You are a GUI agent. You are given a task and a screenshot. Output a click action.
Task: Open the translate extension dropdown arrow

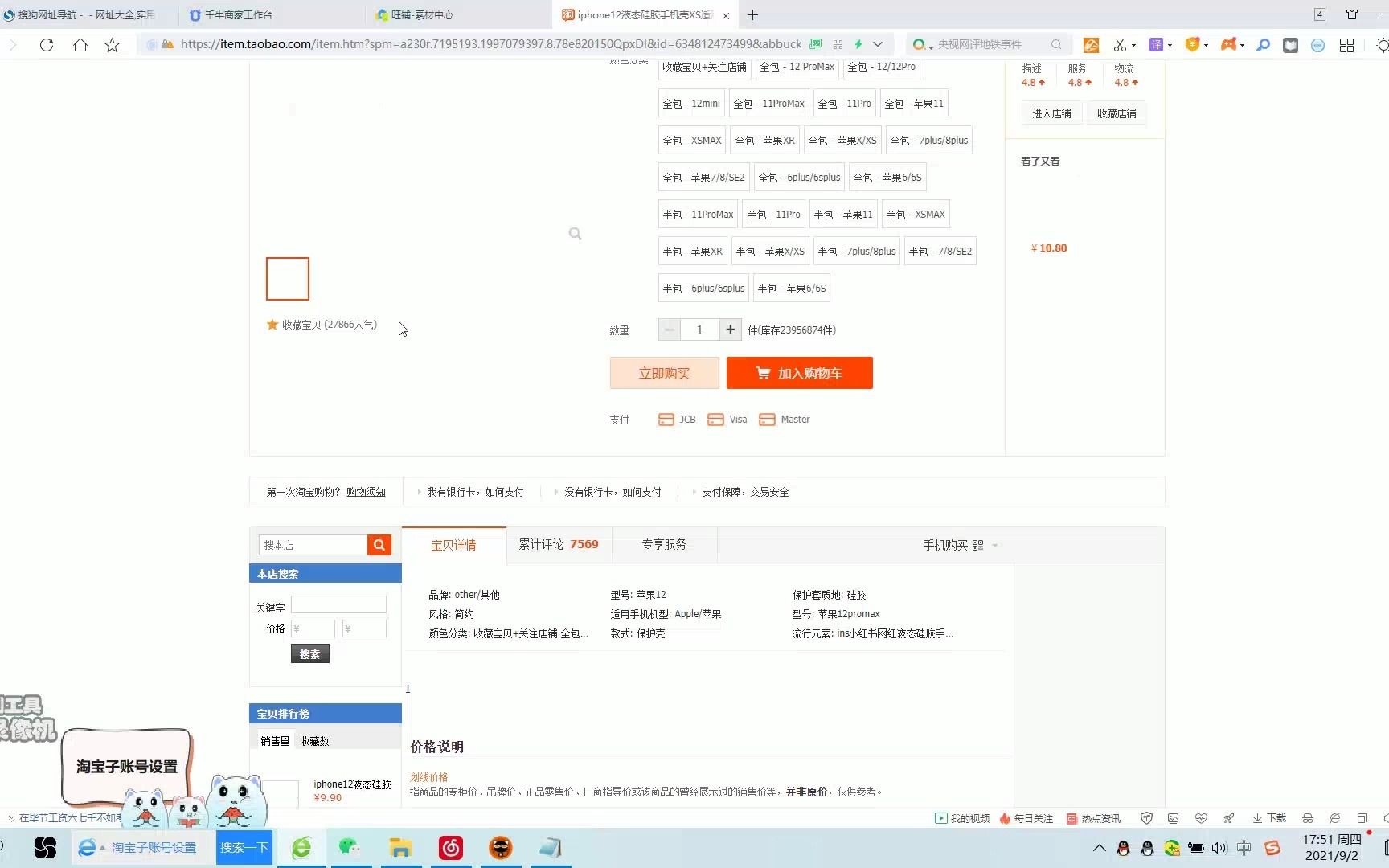pos(1170,46)
